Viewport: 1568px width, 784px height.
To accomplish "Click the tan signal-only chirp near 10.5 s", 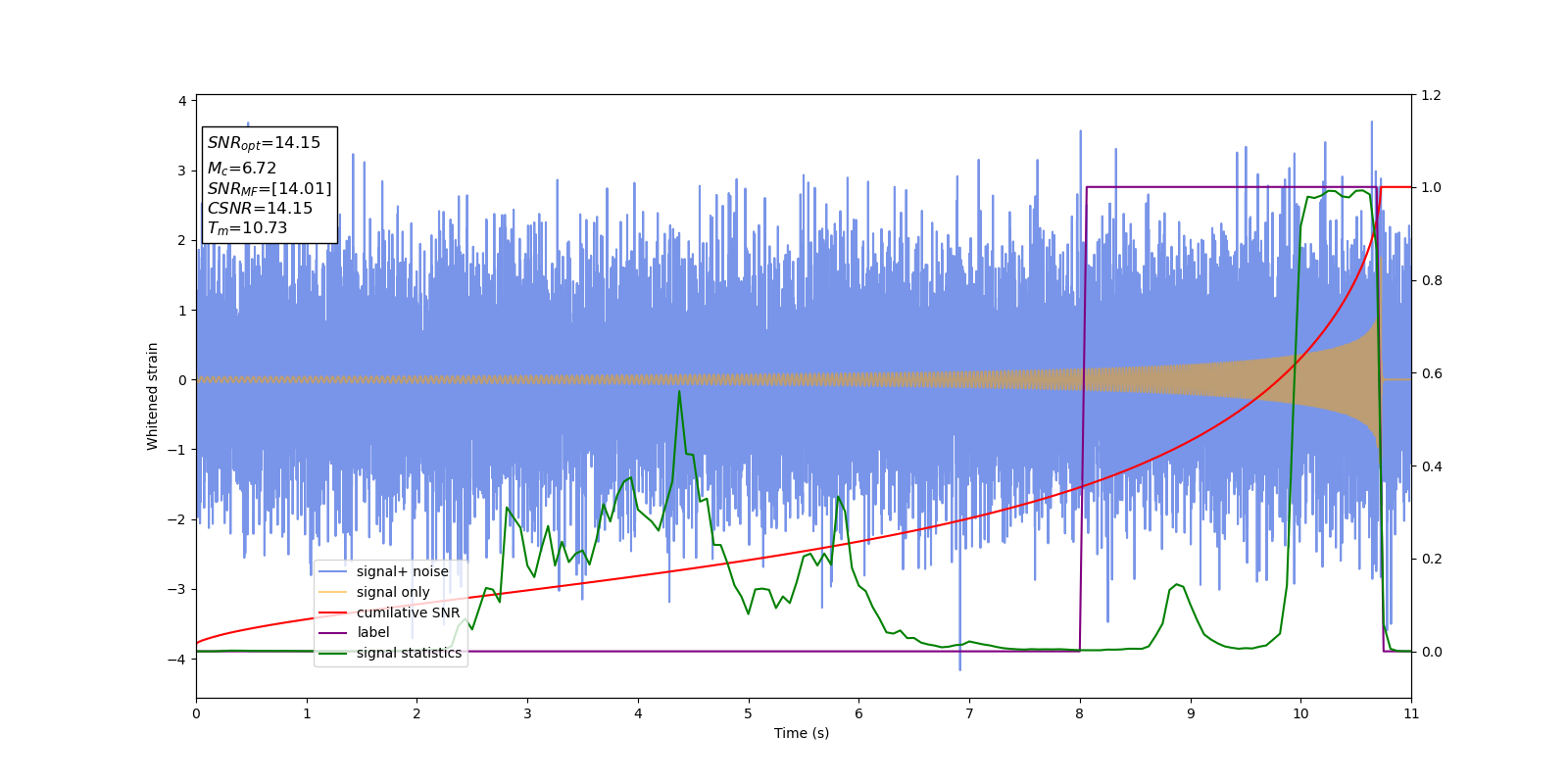I will tap(1356, 379).
